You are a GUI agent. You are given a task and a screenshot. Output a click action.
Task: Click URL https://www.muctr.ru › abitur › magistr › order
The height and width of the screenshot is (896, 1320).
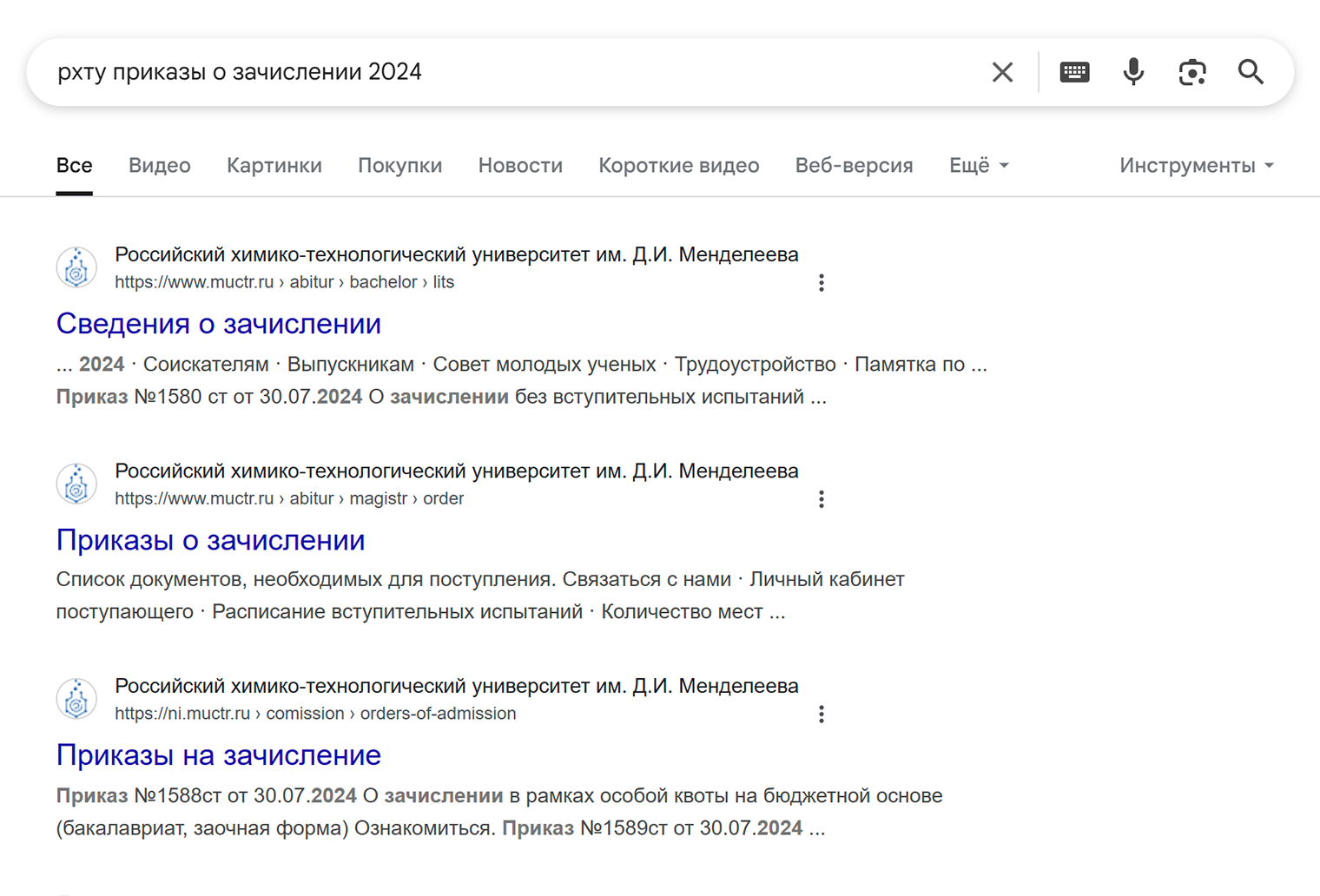tap(289, 498)
